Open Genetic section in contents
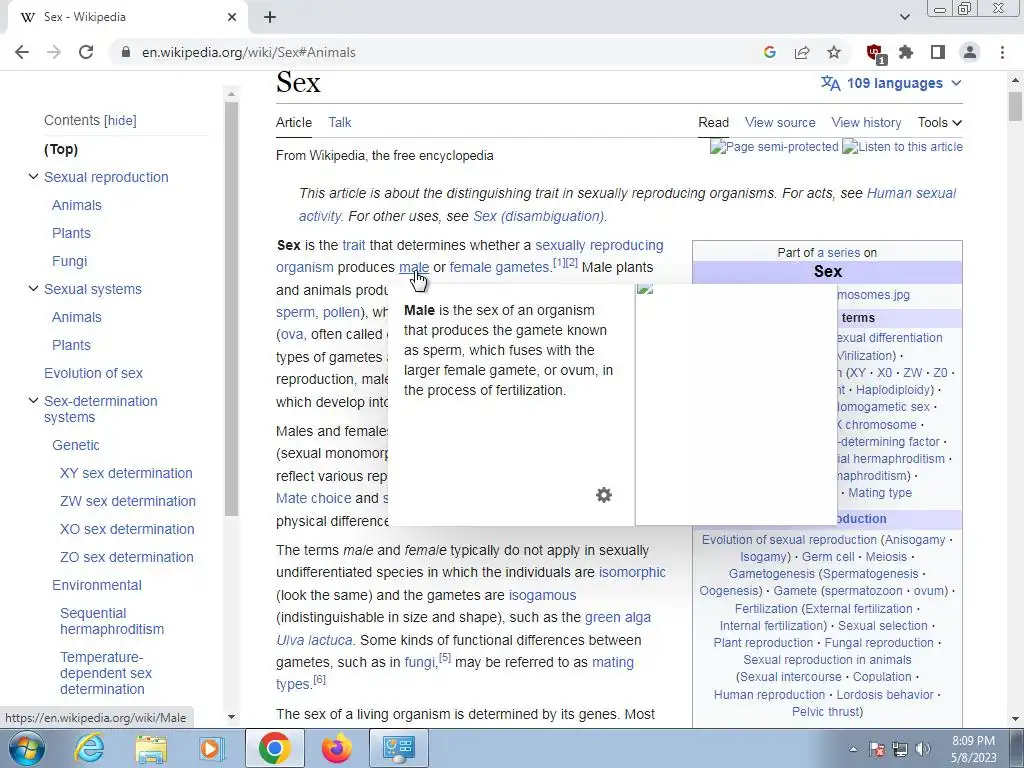The image size is (1024, 768). click(76, 445)
